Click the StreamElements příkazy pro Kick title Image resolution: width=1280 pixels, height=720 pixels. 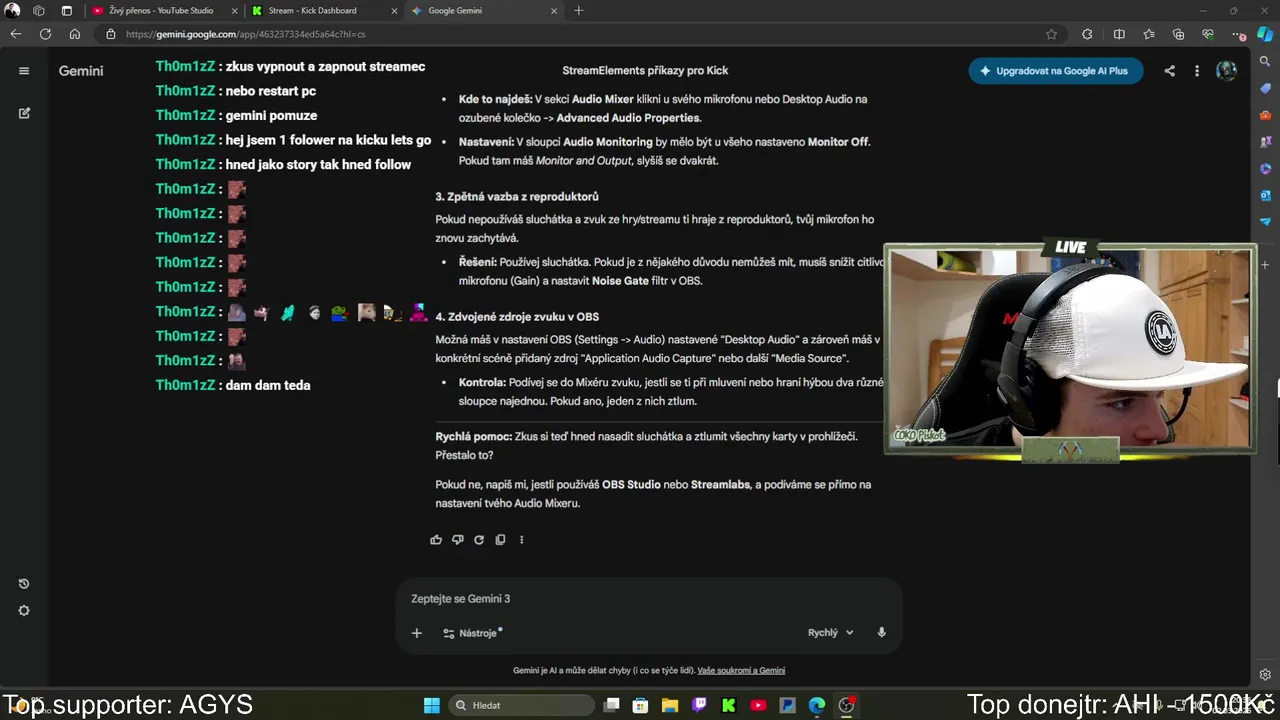pyautogui.click(x=645, y=71)
